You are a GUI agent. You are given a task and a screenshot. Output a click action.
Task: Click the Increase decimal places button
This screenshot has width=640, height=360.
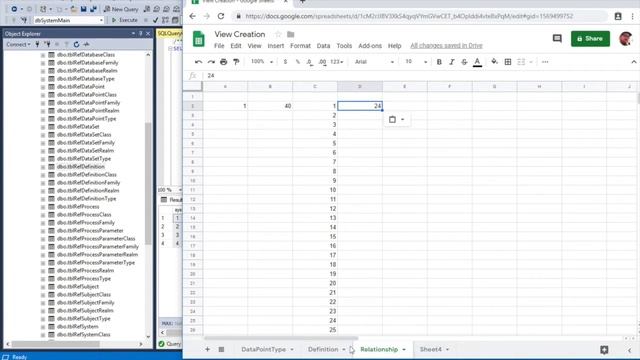322,62
